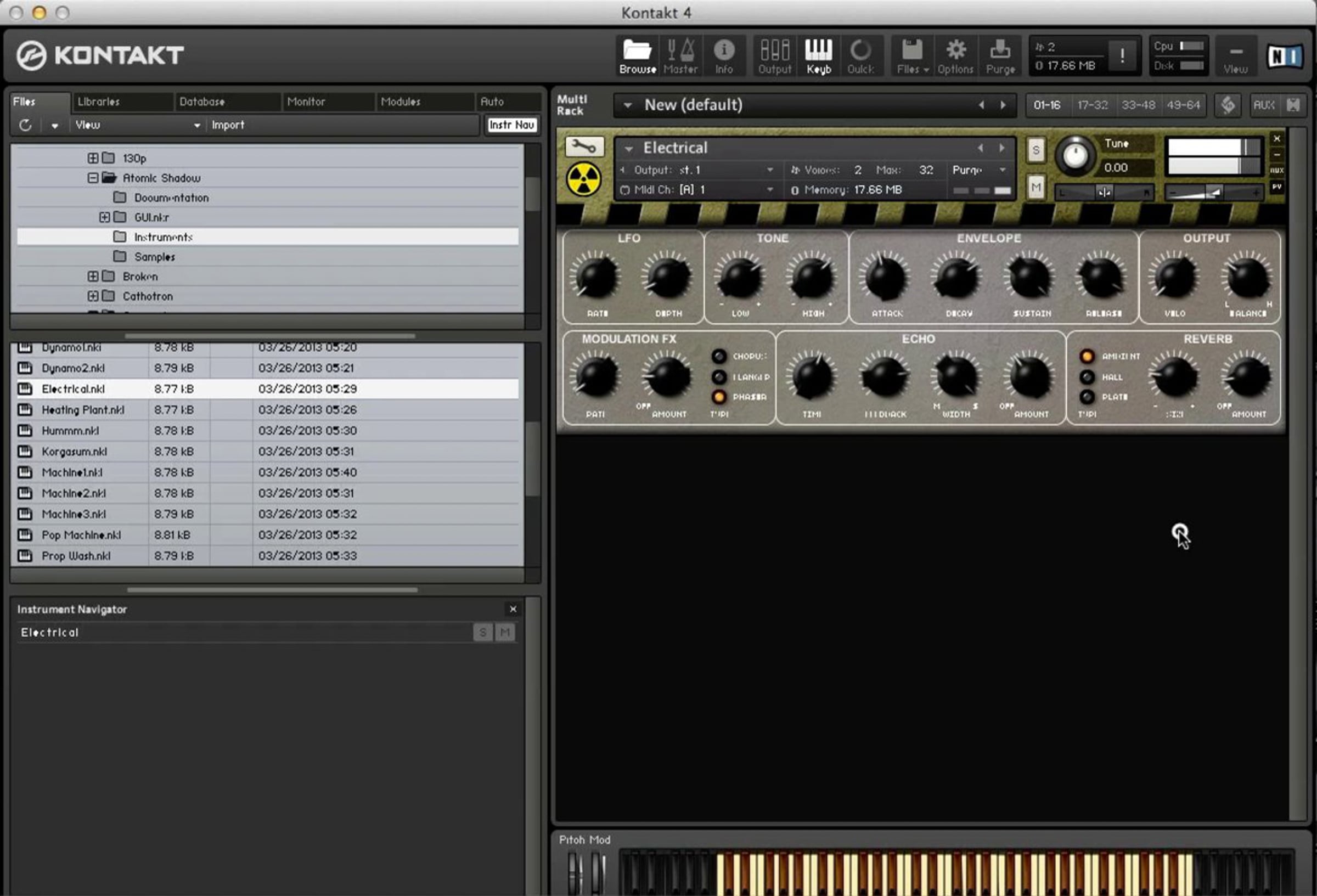Viewport: 1317px width, 896px height.
Task: Toggle the Keyb on-screen keyboard
Action: 818,55
